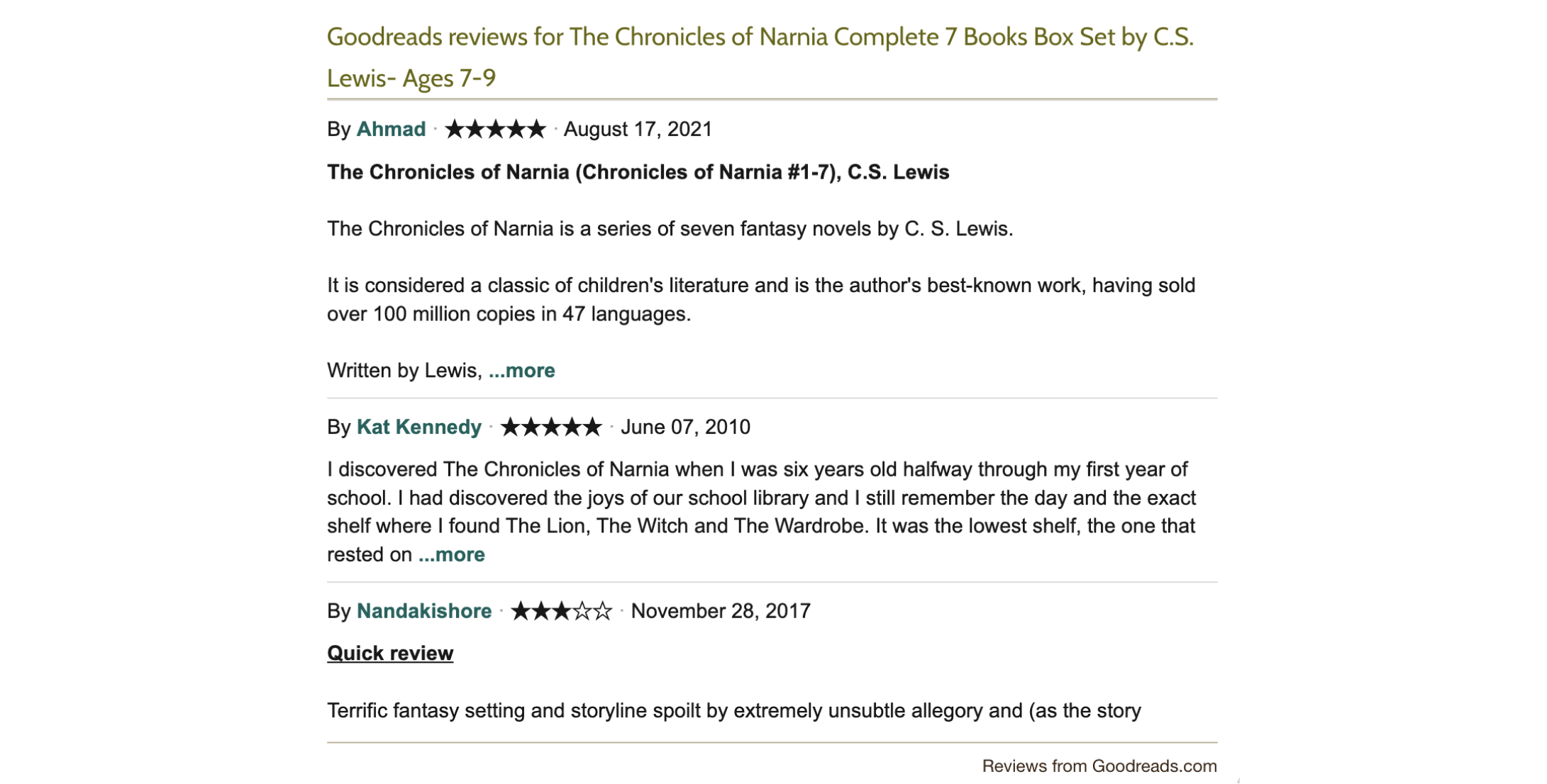Click Kat Kennedy's five-star rating

click(x=551, y=427)
